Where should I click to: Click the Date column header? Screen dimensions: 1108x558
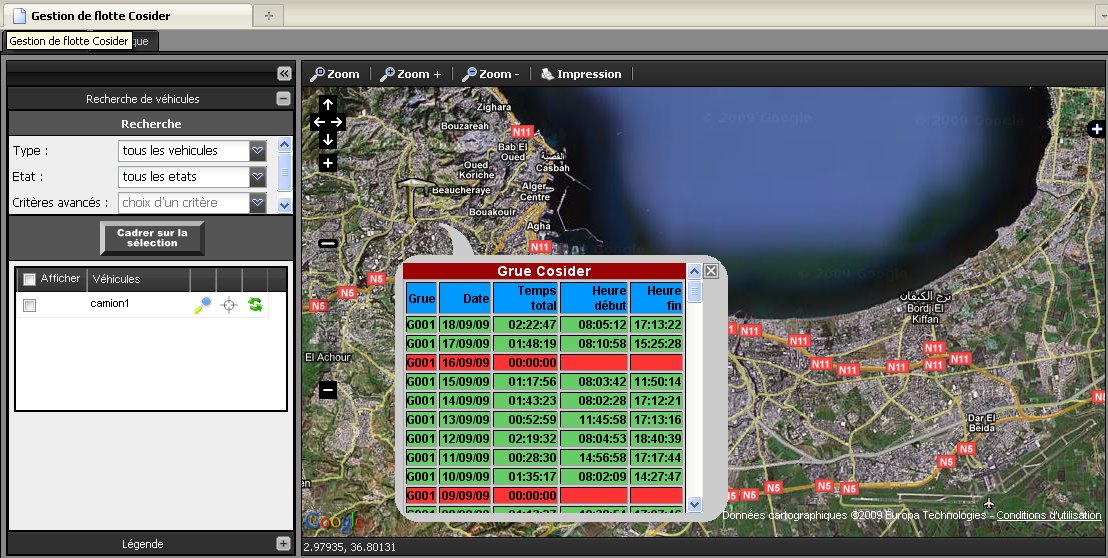click(x=464, y=299)
